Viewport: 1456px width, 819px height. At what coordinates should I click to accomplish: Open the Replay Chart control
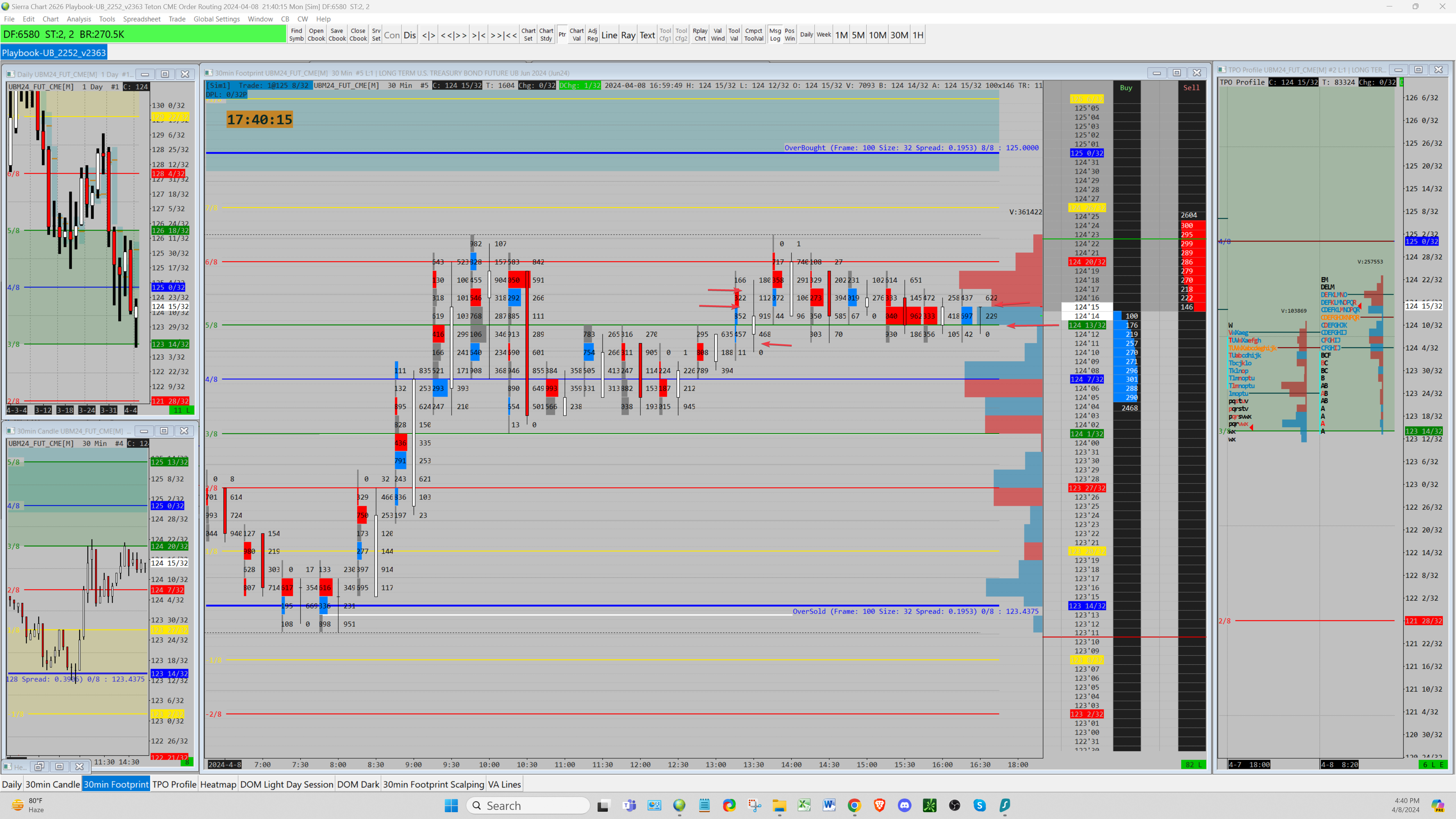700,35
